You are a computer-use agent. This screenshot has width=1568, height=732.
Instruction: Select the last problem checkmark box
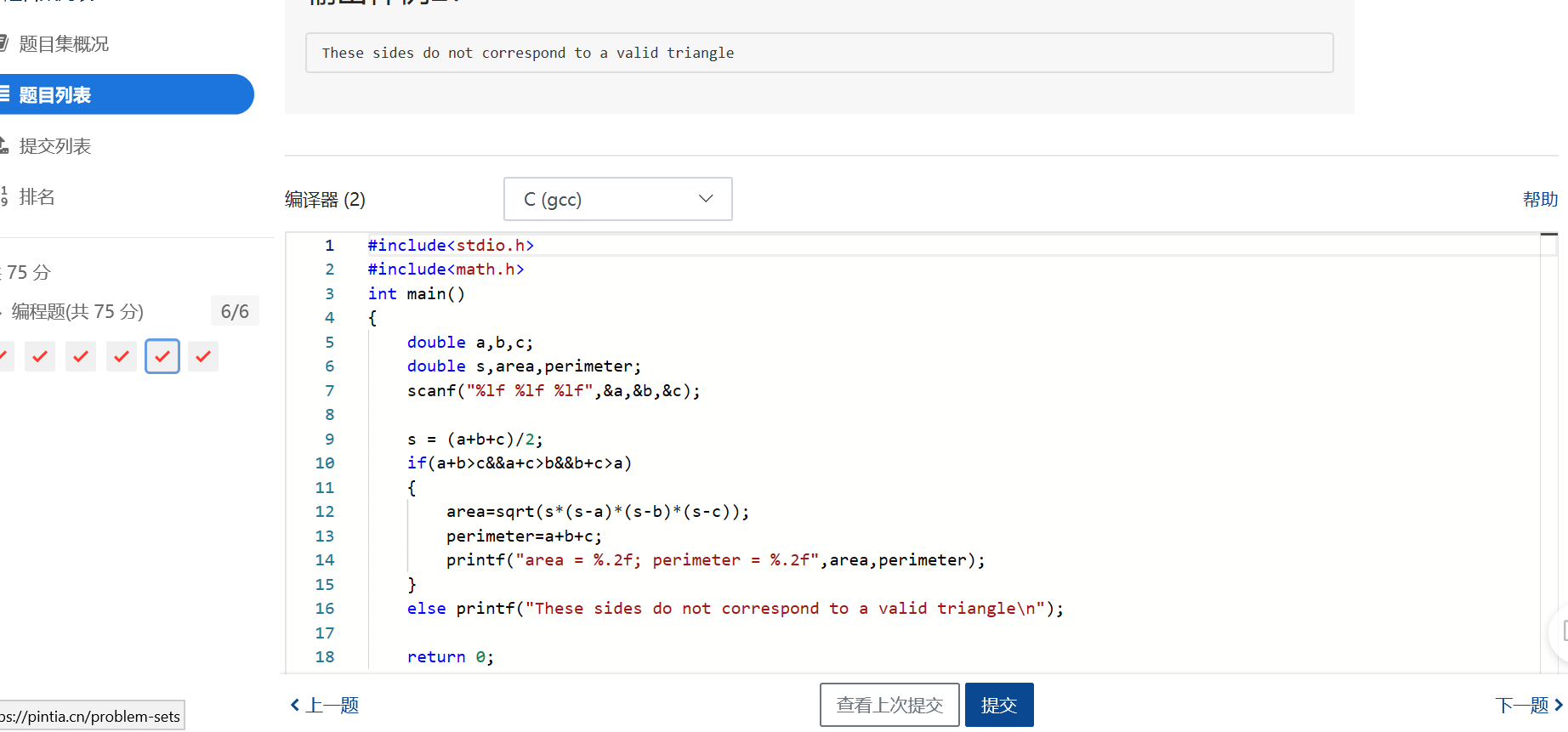tap(203, 356)
